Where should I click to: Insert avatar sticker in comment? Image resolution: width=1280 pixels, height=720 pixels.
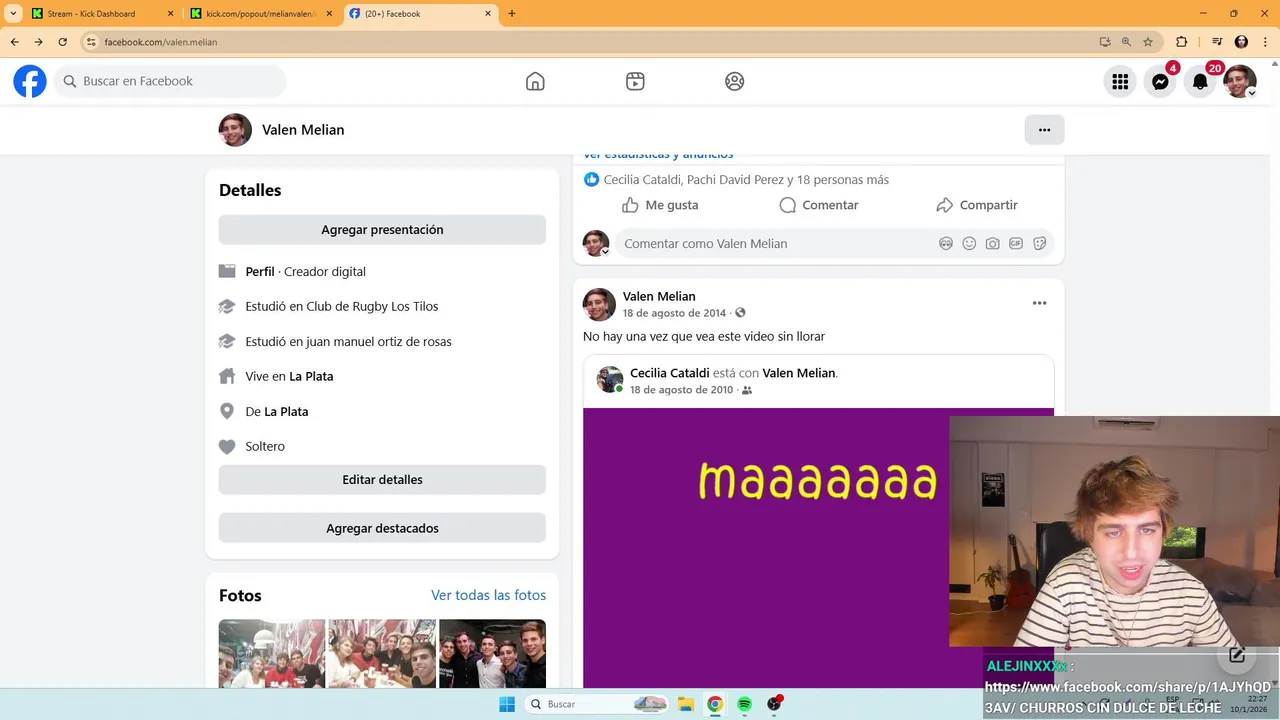pyautogui.click(x=946, y=243)
